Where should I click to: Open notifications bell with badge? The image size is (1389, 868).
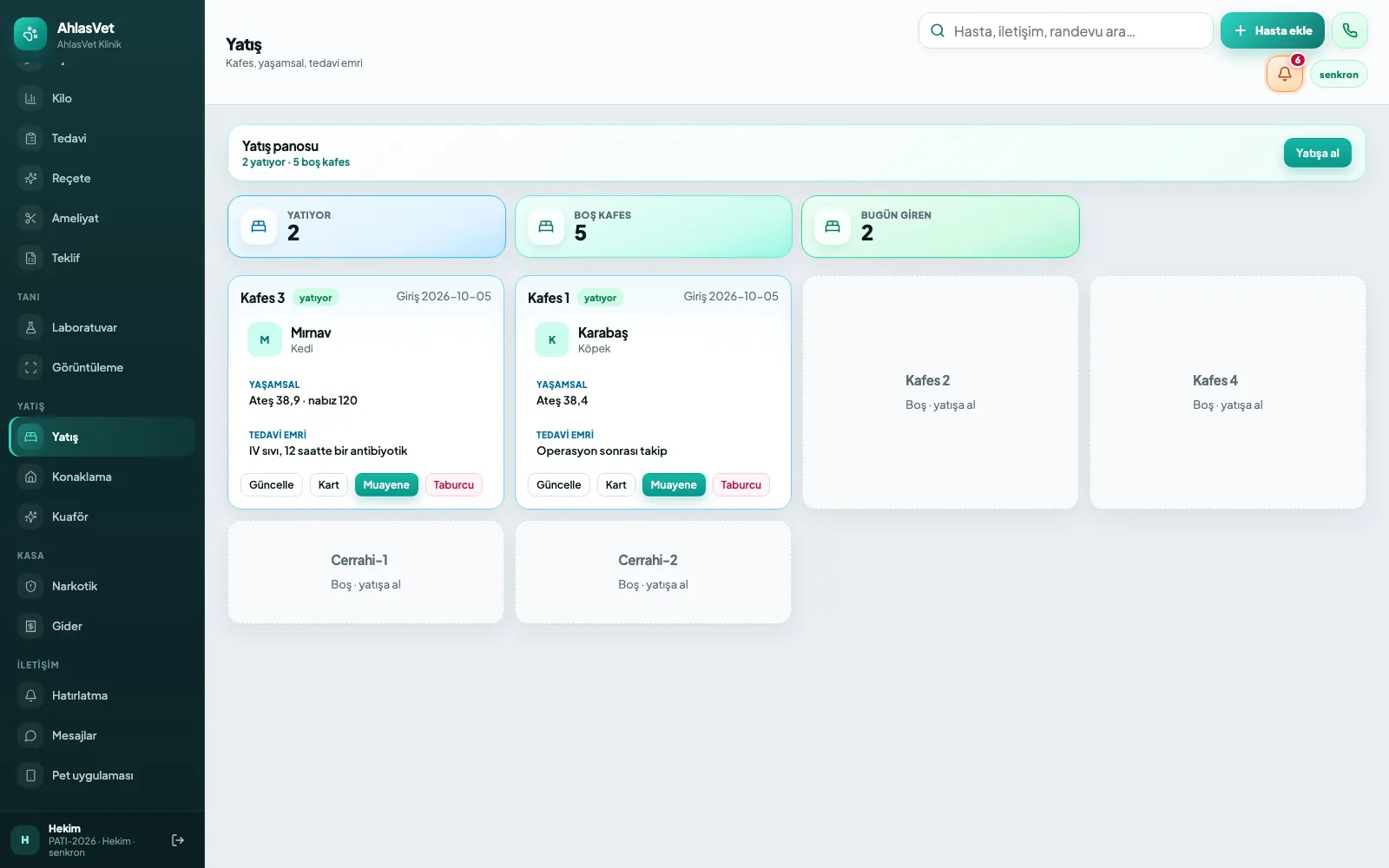1285,74
